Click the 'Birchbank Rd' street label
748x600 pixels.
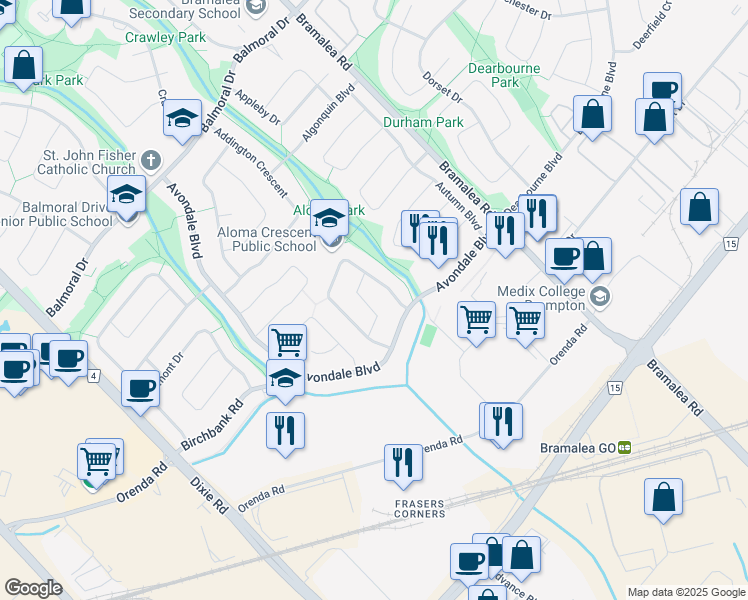tap(212, 425)
